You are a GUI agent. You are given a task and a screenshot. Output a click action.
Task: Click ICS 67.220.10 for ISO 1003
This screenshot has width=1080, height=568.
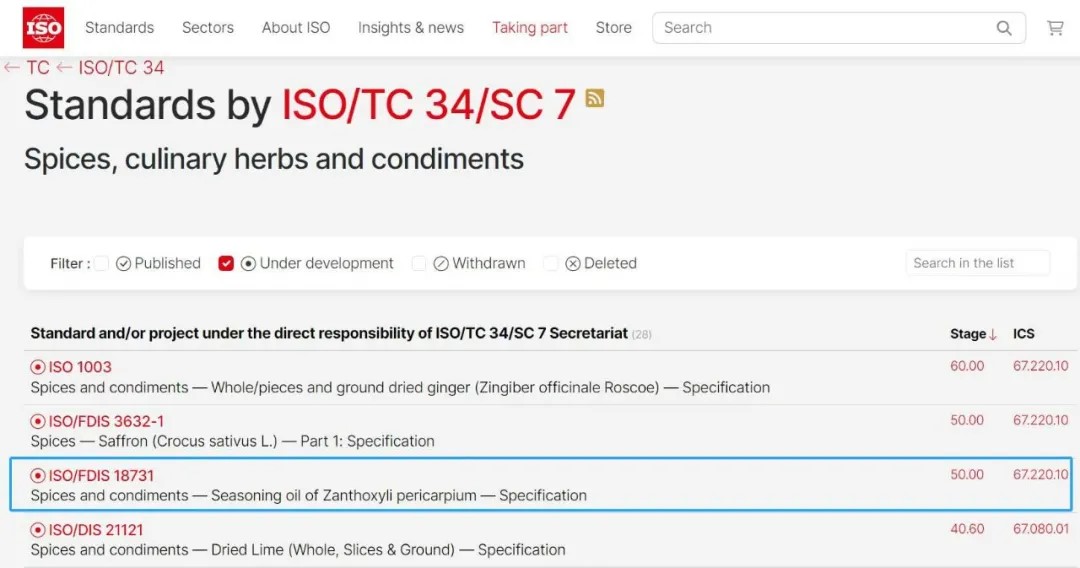(1040, 366)
